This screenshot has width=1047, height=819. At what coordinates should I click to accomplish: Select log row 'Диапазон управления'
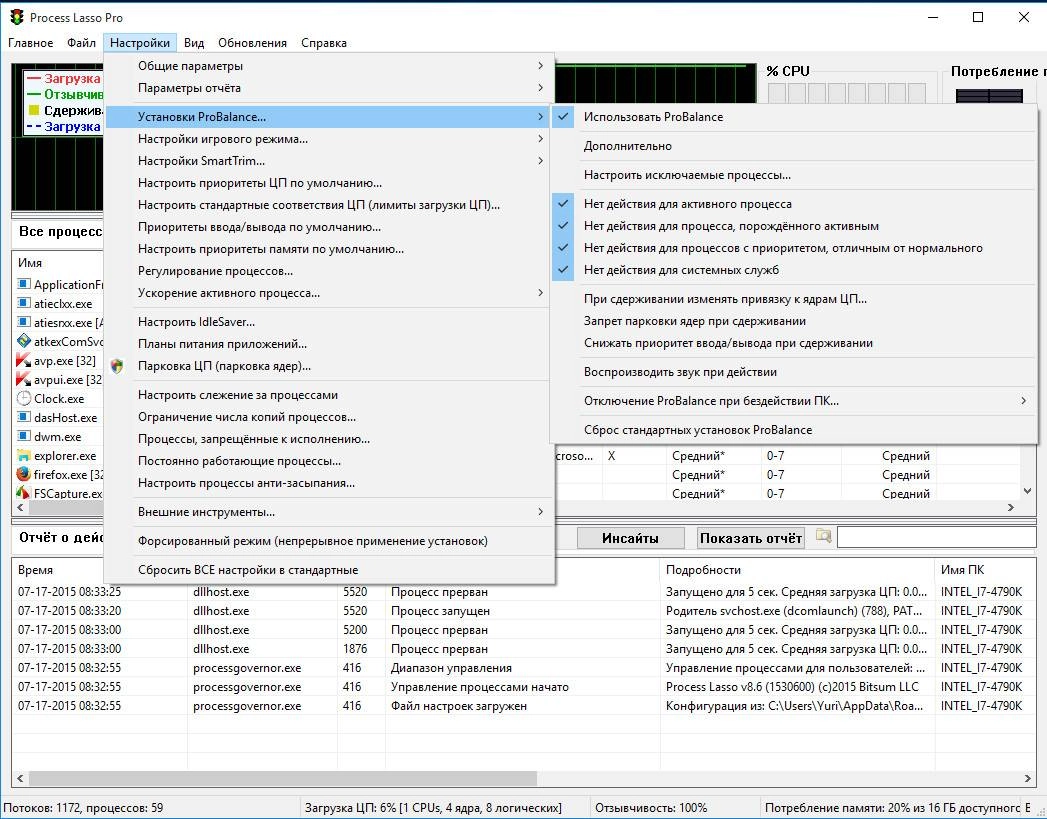(524, 668)
